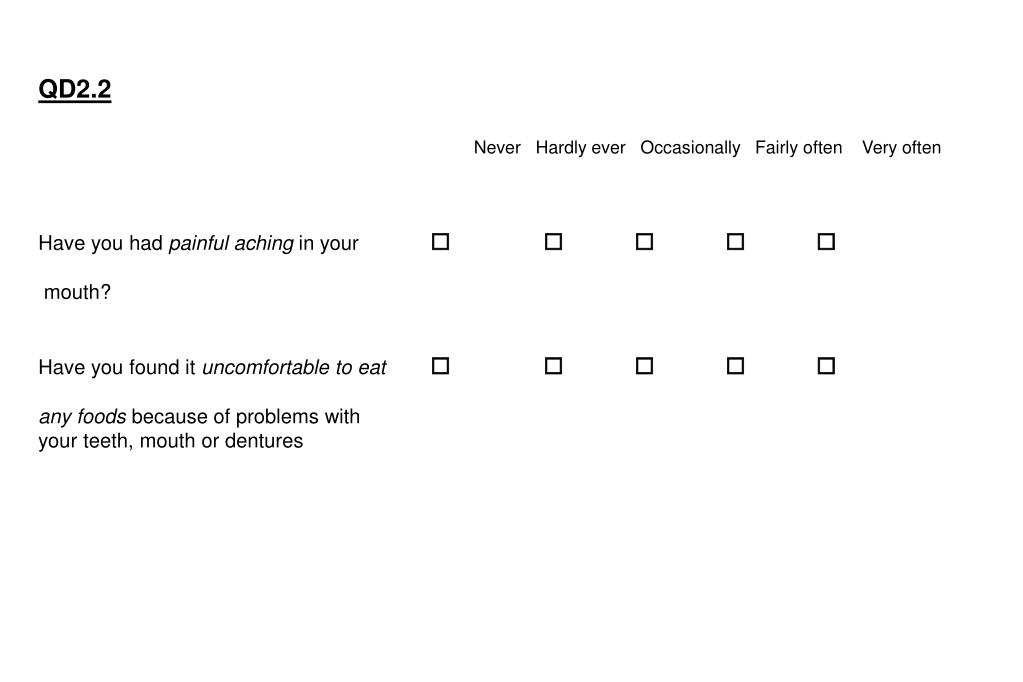Tick last checkbox in uncomfortable to eat row
1023x682 pixels.
click(826, 366)
